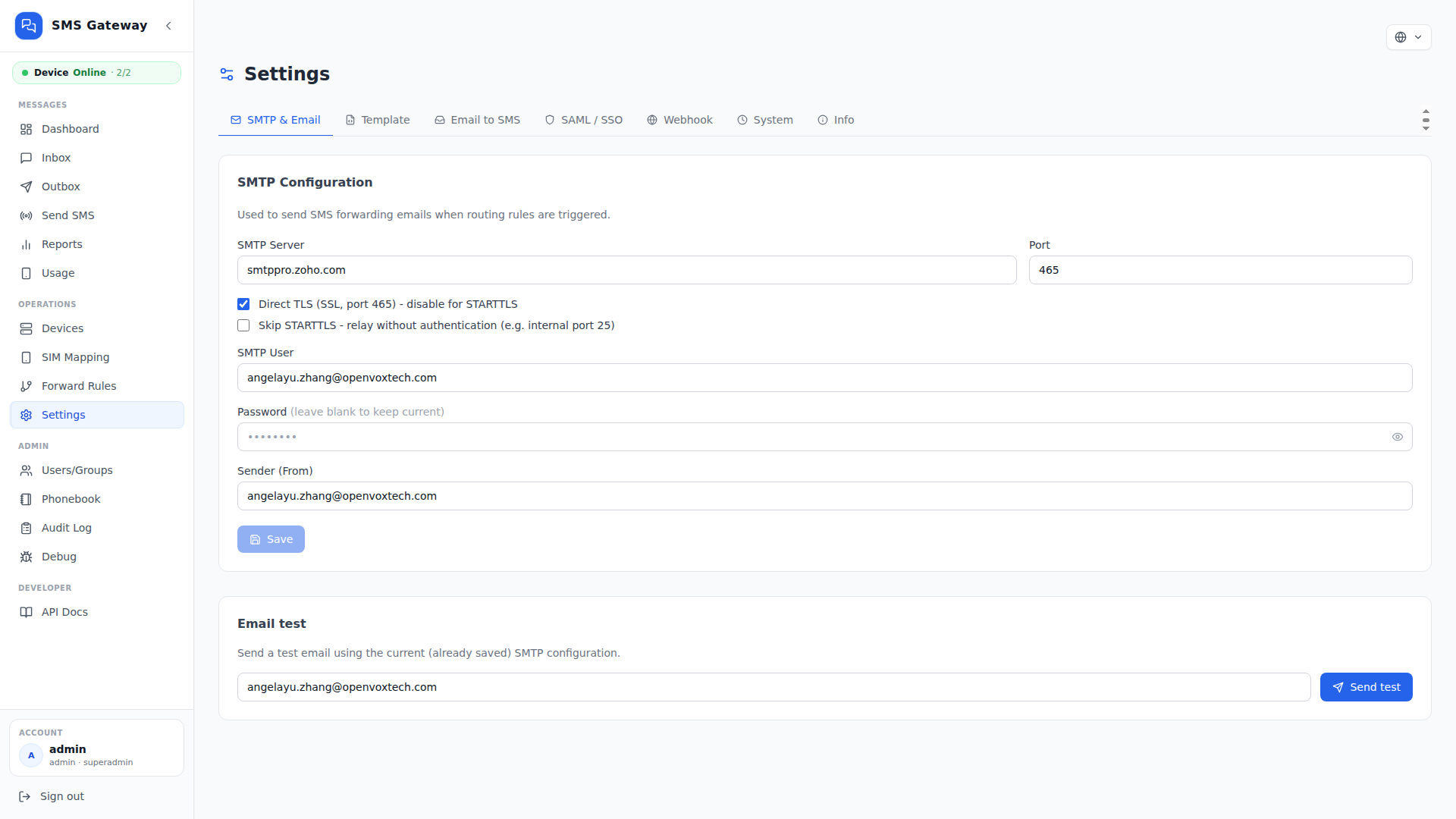
Task: Switch to the SAML / SSO tab
Action: pos(584,120)
